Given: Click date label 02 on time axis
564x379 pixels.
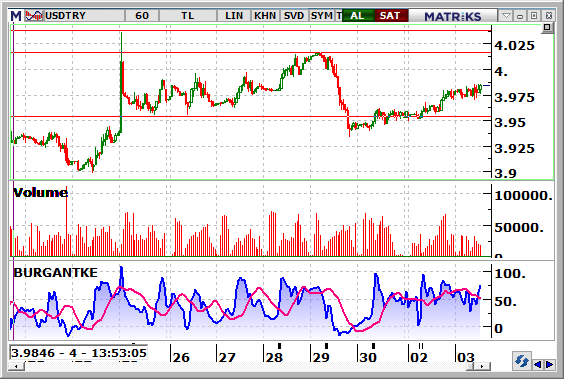Looking at the screenshot, I should pos(419,357).
